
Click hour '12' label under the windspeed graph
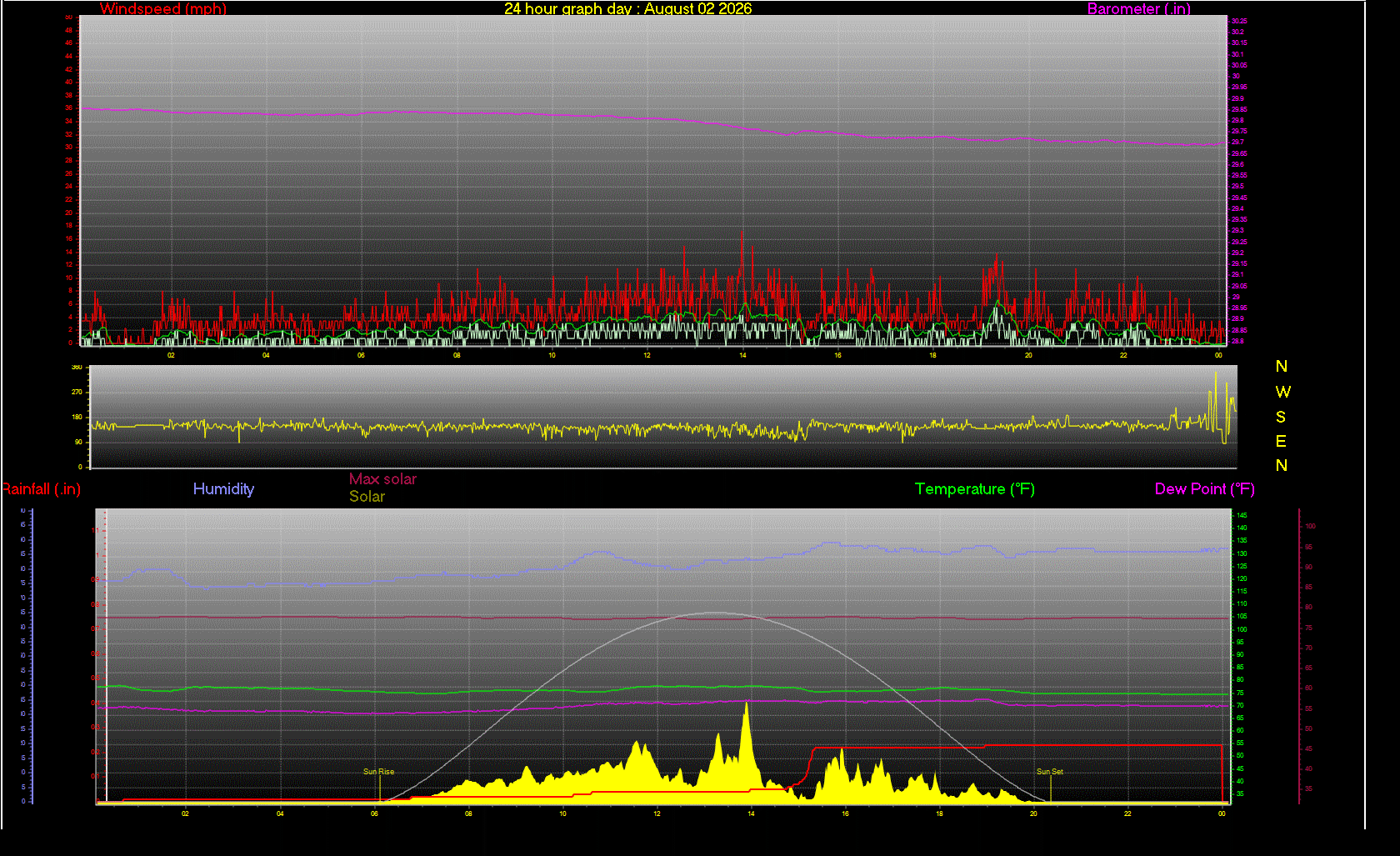click(x=647, y=355)
